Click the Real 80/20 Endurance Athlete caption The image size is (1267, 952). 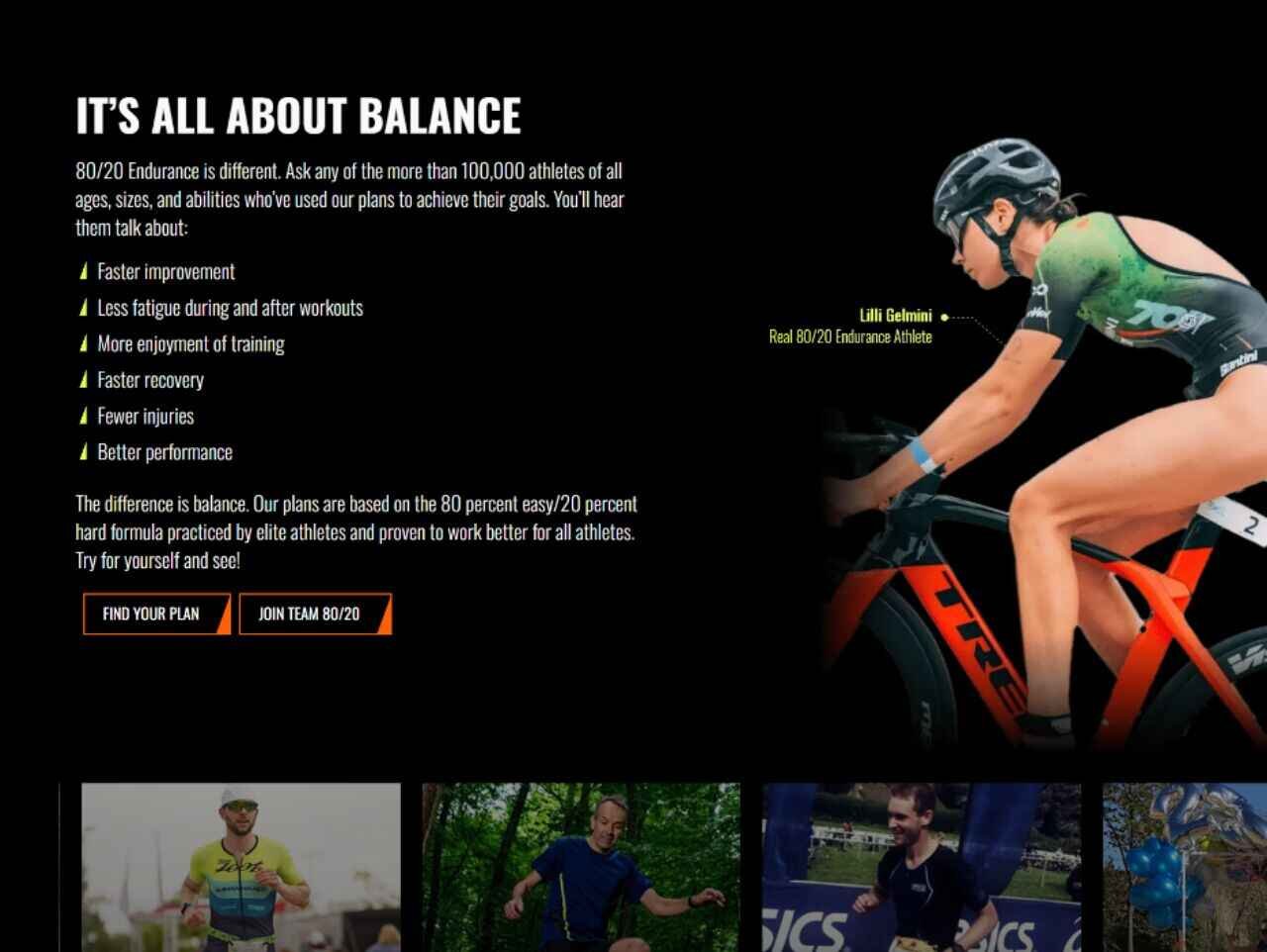pos(850,336)
